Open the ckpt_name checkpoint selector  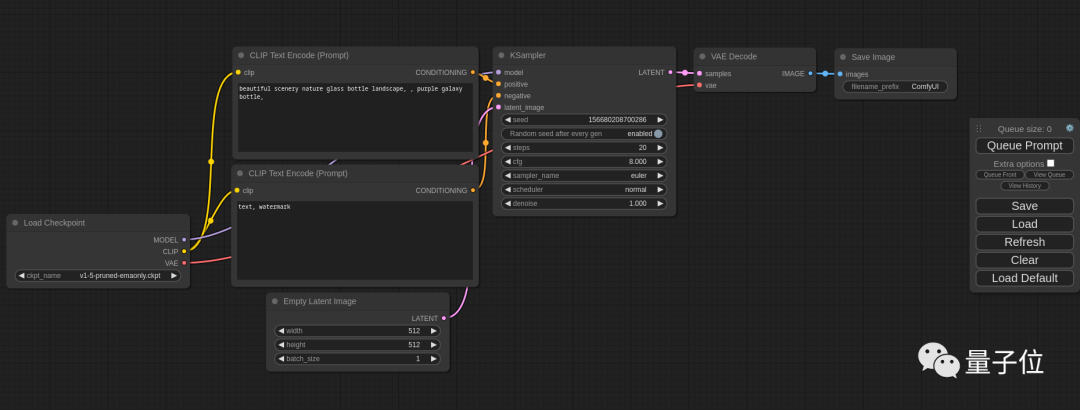[98, 275]
